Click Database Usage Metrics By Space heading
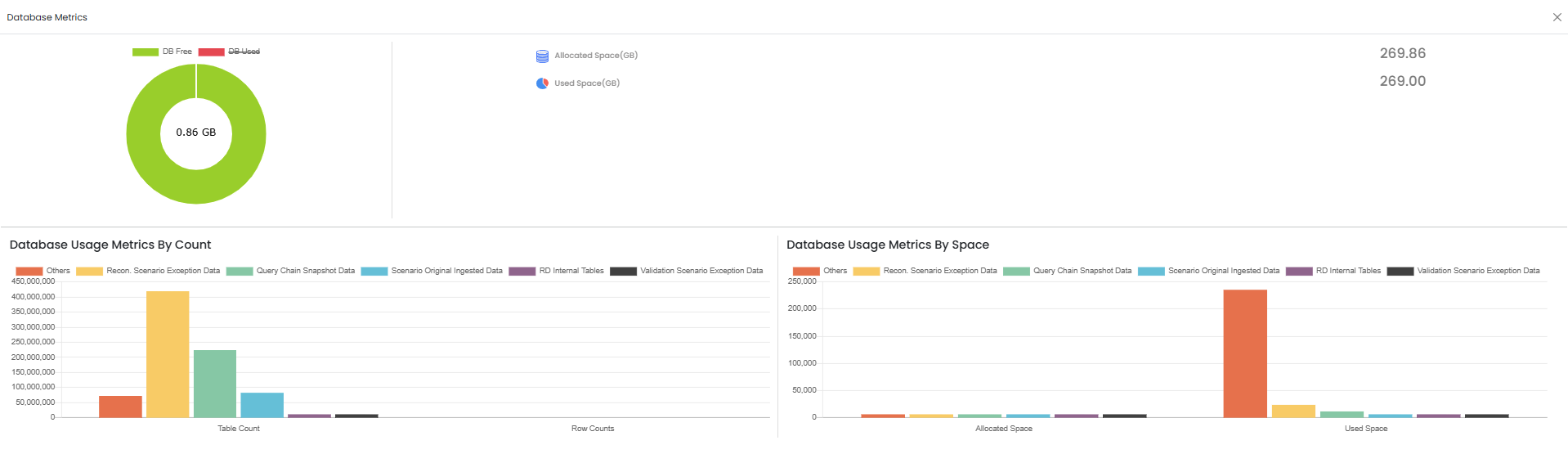The width and height of the screenshot is (1568, 463). pyautogui.click(x=888, y=245)
